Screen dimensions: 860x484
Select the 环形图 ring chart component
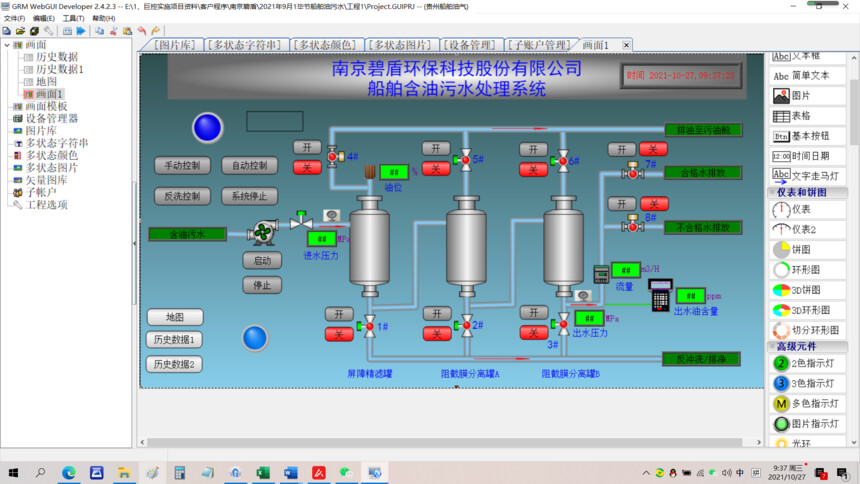point(807,269)
